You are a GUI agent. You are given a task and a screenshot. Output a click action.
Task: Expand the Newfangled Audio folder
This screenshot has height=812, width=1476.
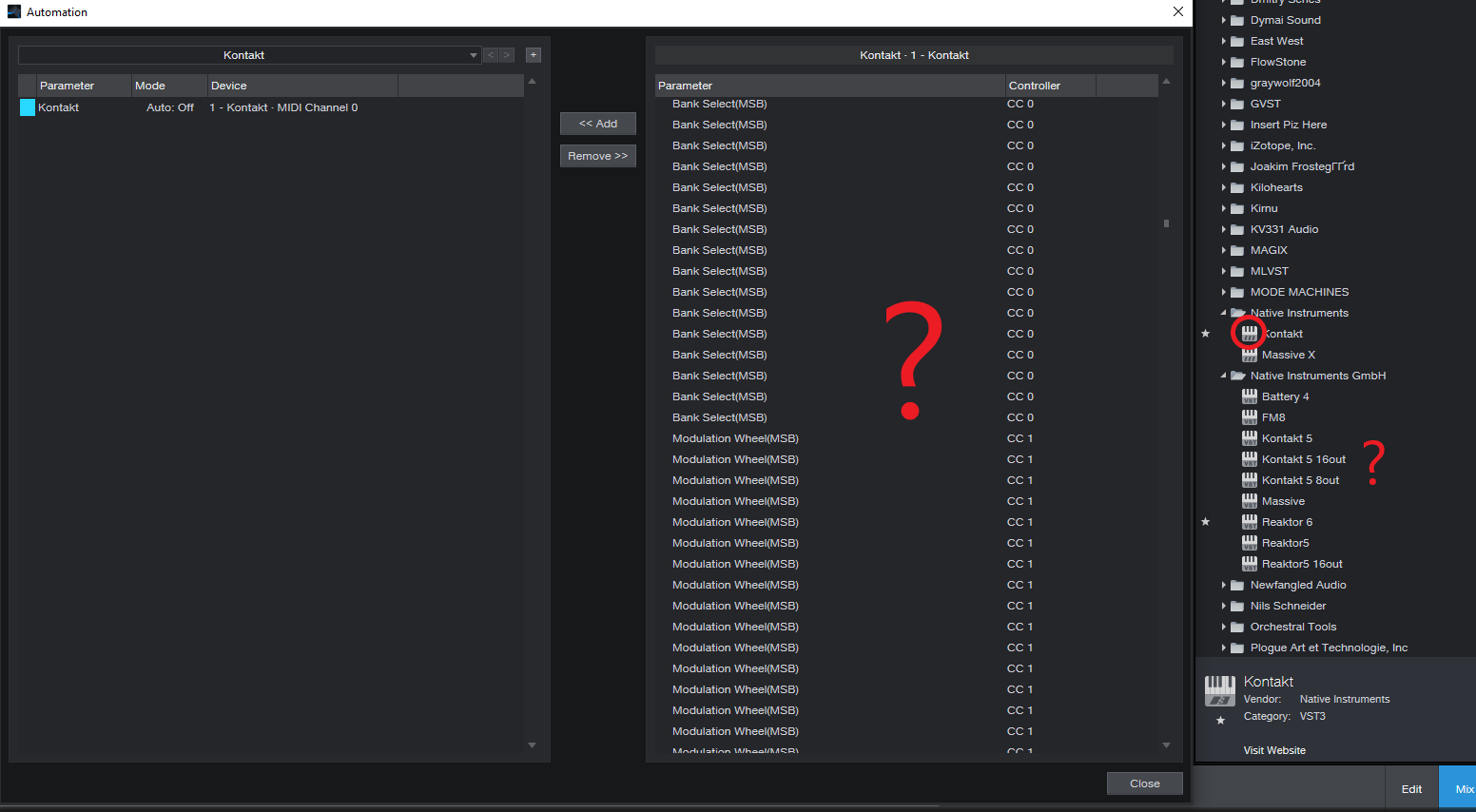pyautogui.click(x=1224, y=585)
